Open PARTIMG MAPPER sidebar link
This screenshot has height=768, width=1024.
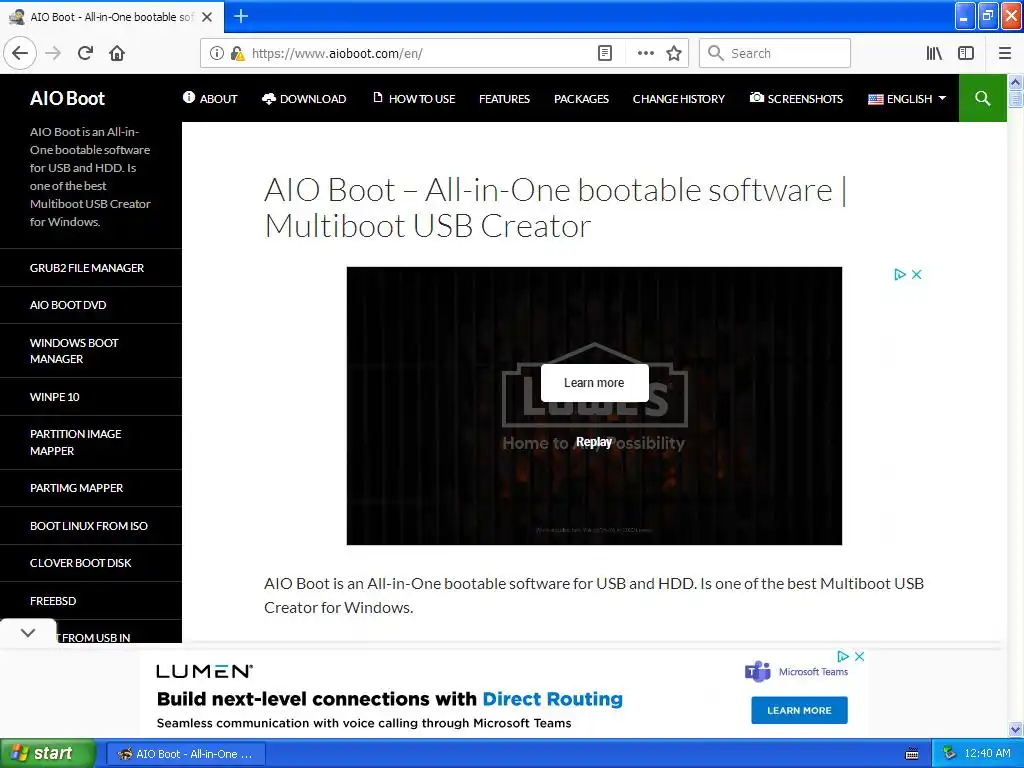[x=76, y=488]
